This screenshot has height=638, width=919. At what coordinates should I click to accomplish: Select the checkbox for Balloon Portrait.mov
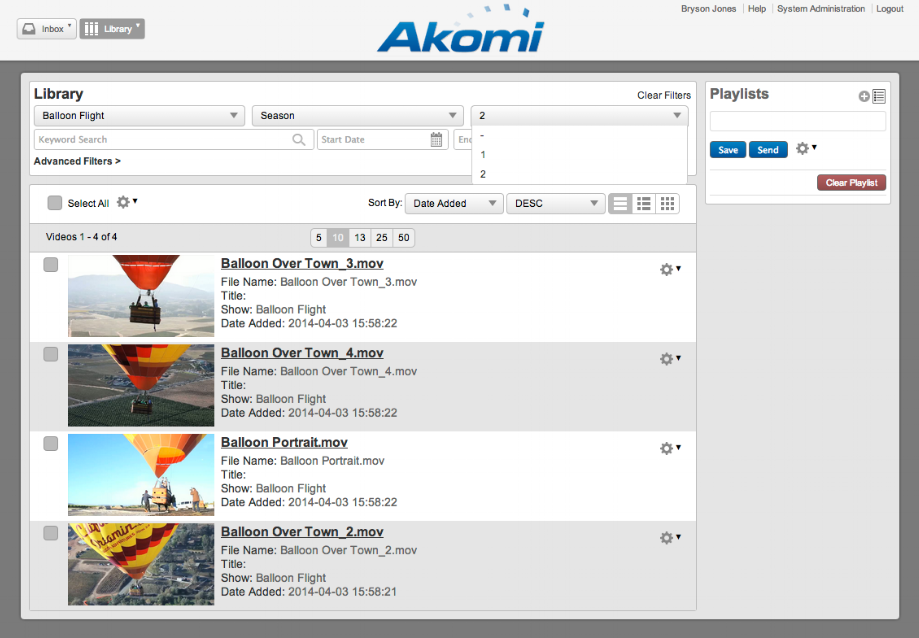click(50, 443)
